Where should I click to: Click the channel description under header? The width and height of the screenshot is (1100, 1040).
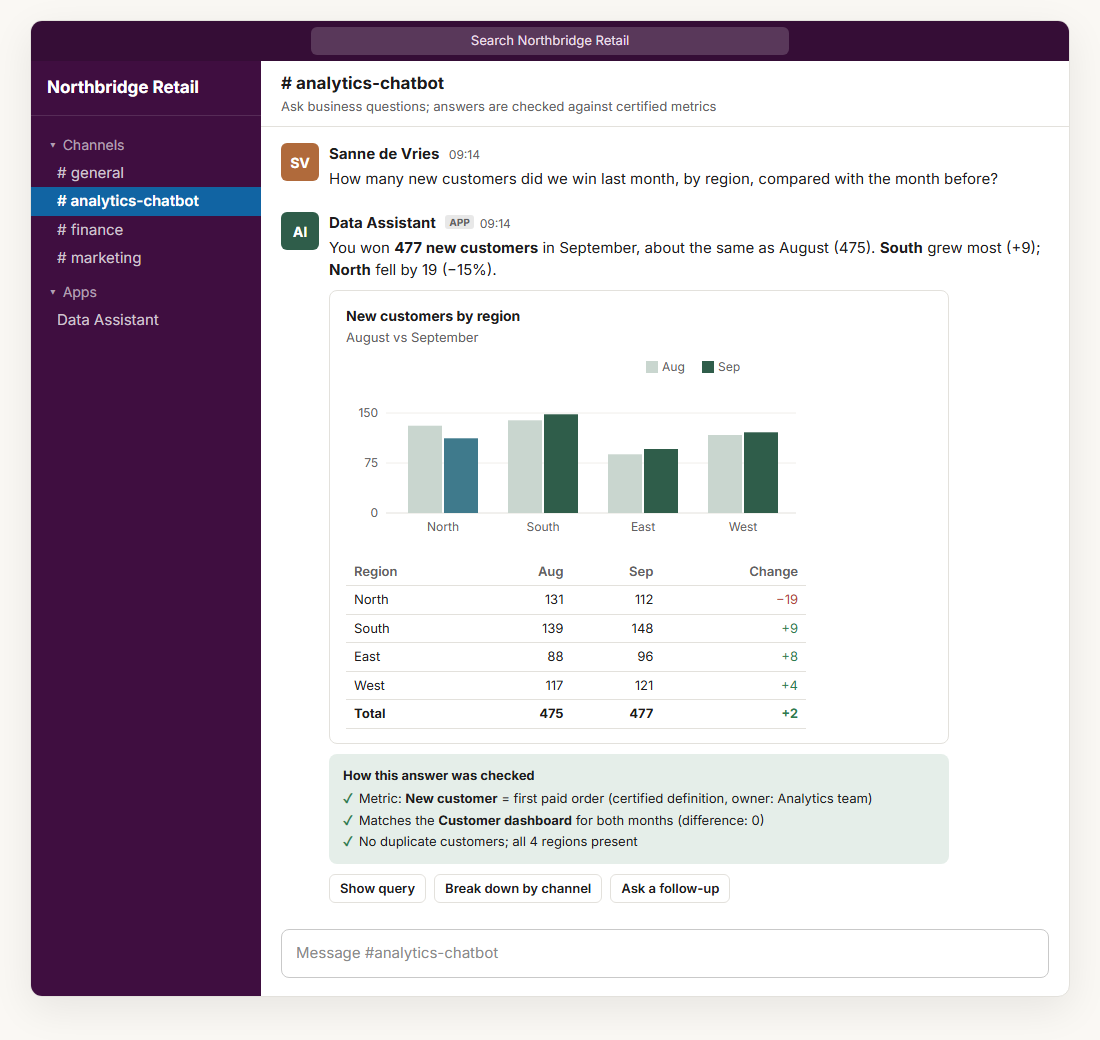point(499,107)
